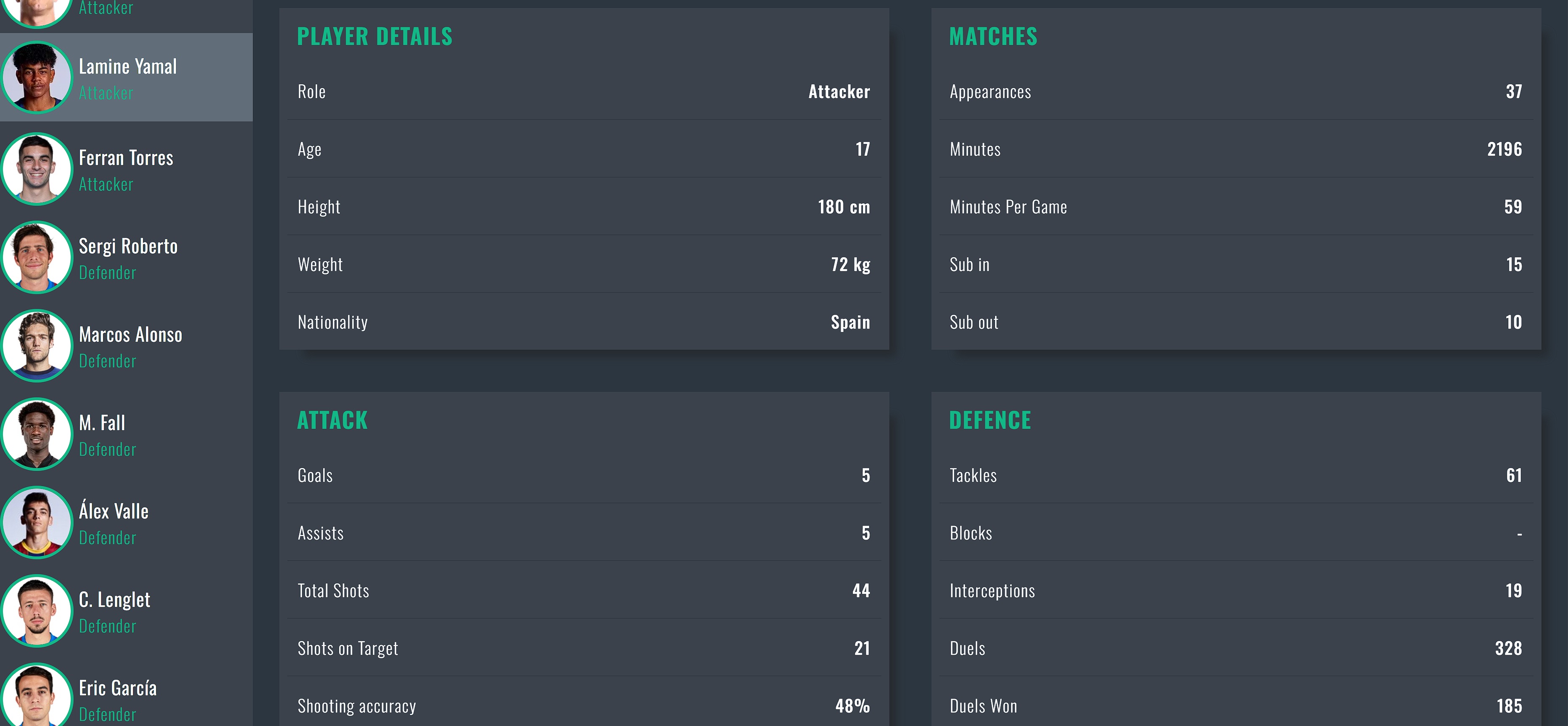Click M. Fall's avatar image
Viewport: 1568px width, 726px height.
(x=37, y=433)
